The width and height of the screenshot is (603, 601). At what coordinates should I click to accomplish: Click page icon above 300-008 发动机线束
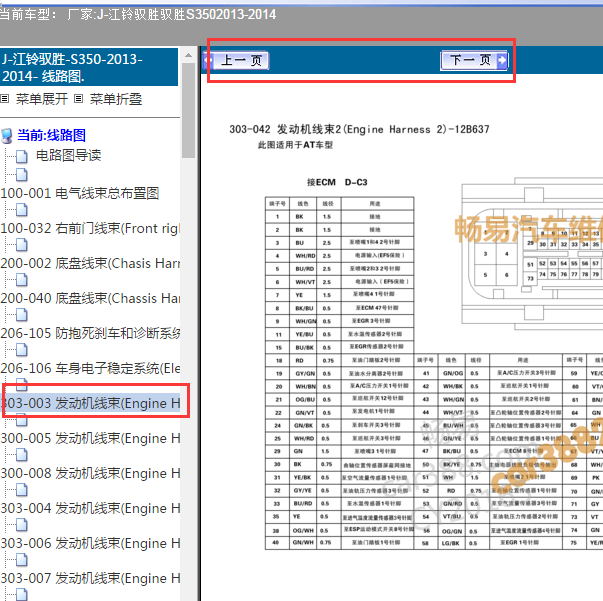coord(22,454)
